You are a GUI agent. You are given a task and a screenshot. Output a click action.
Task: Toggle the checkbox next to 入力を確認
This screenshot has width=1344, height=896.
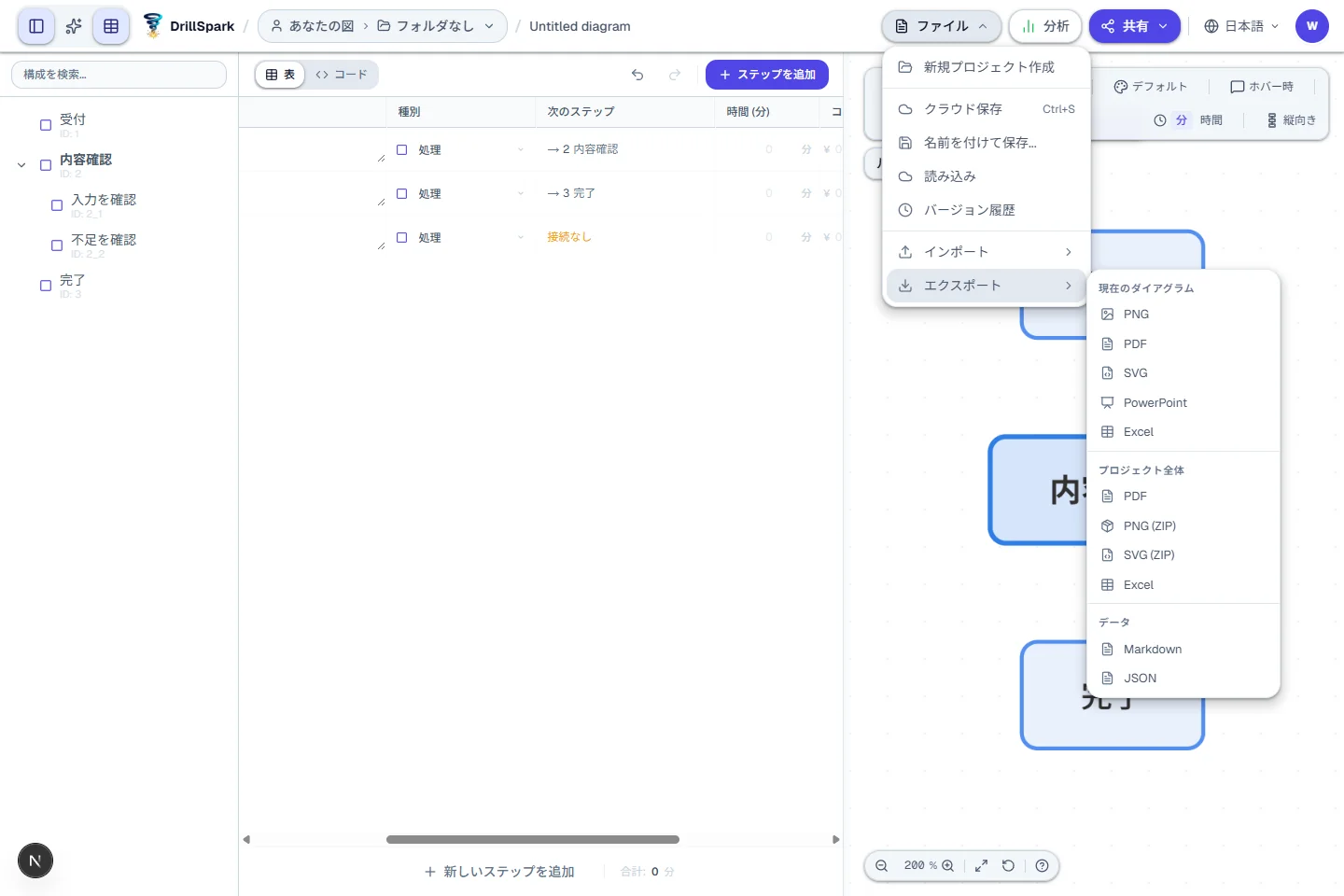[57, 205]
